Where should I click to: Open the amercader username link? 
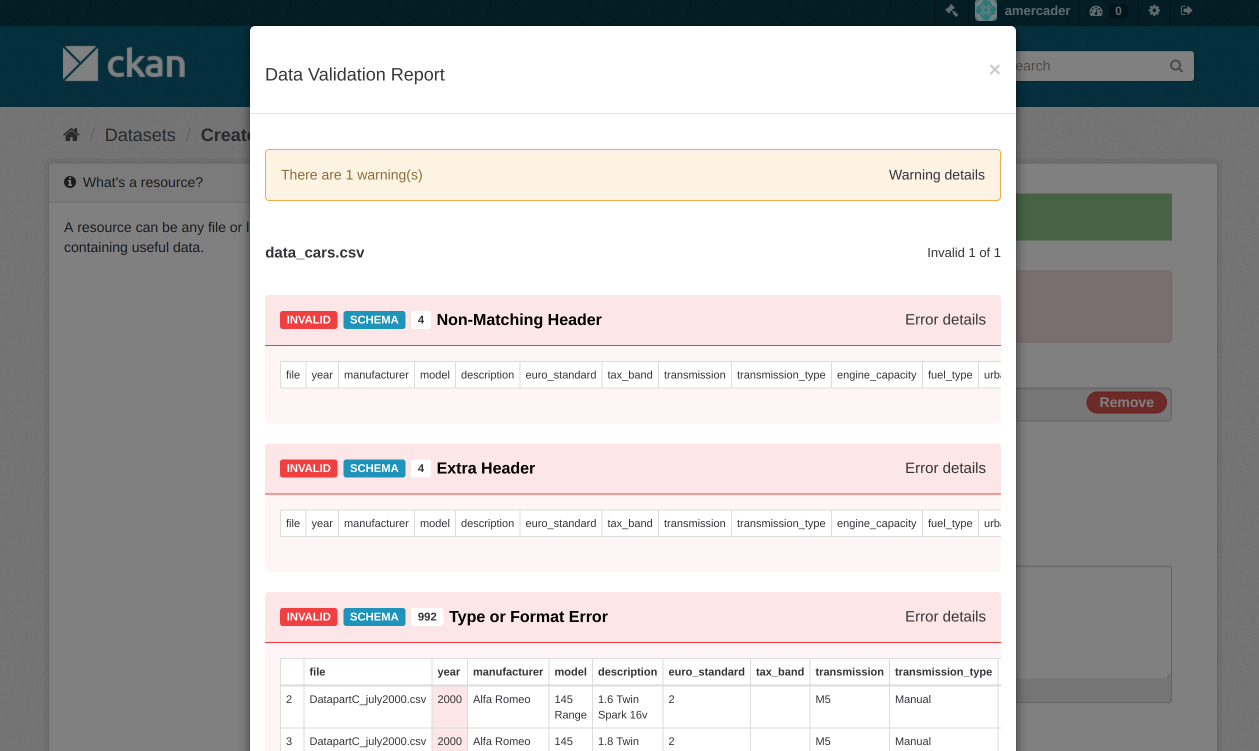tap(1037, 11)
